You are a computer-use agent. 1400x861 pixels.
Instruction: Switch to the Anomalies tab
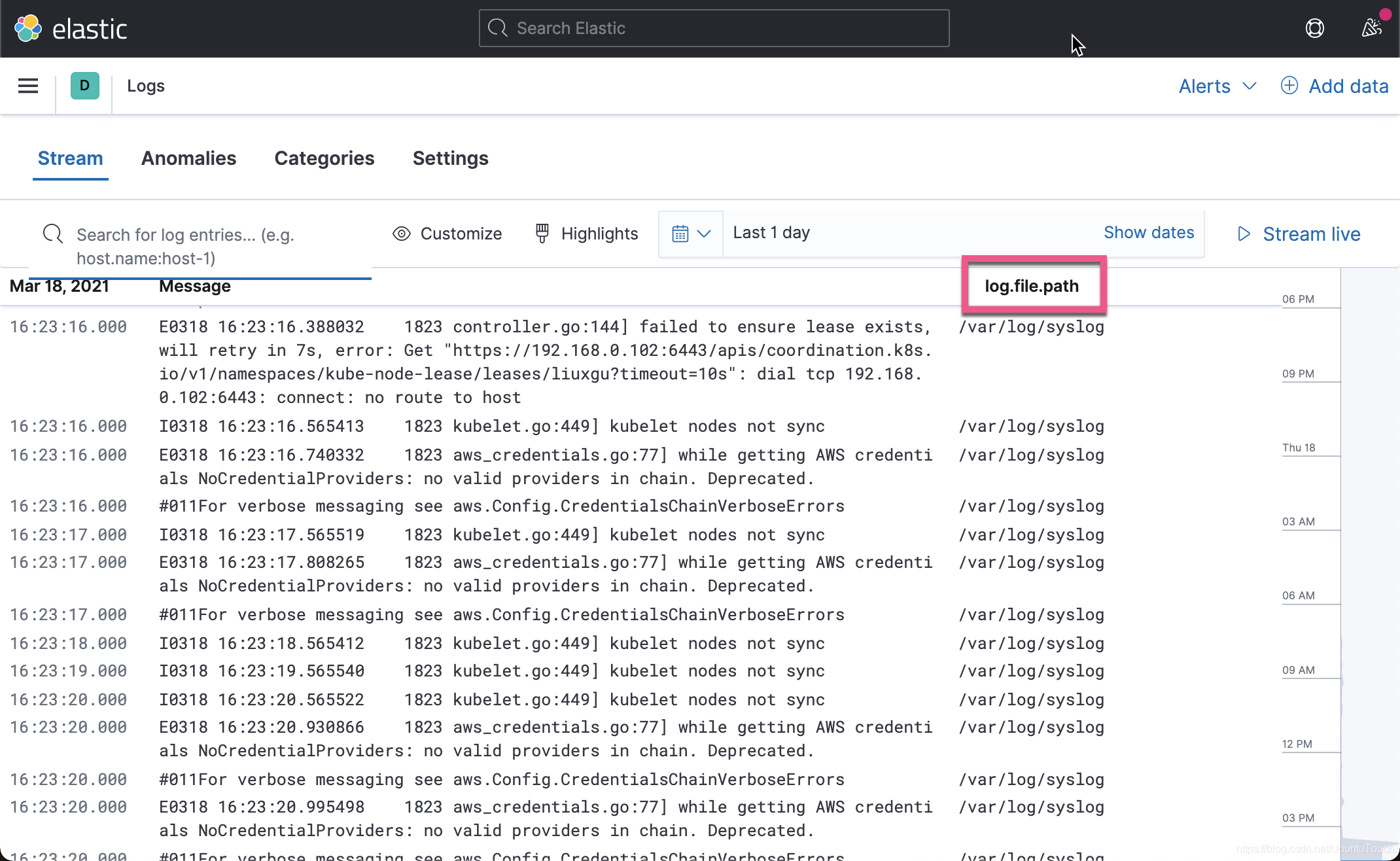(x=188, y=158)
